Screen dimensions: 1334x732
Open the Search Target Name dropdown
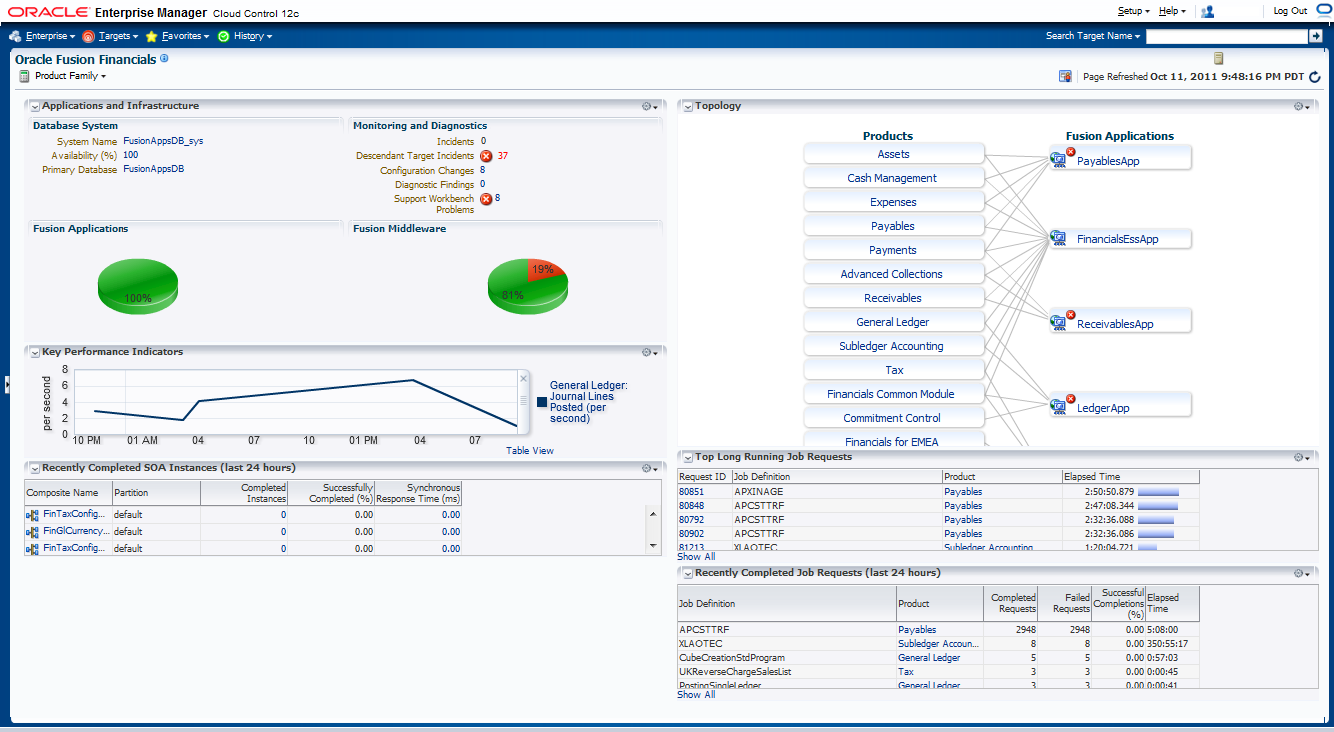(x=1093, y=36)
